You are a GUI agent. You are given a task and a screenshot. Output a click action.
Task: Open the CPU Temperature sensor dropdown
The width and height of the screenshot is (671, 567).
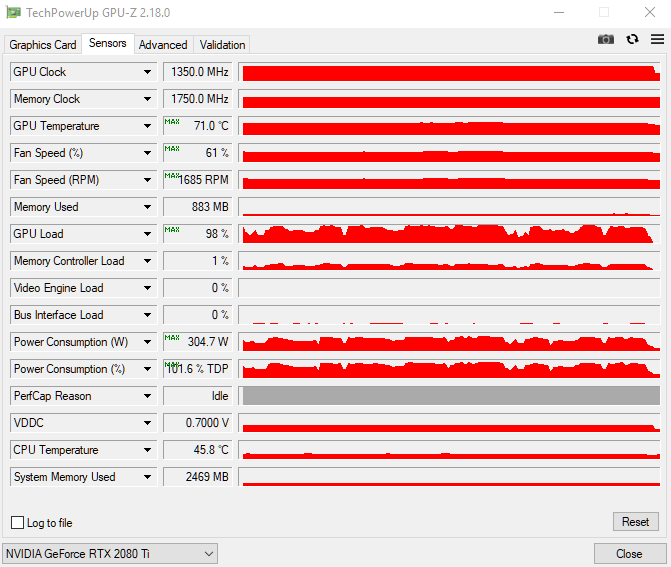click(83, 449)
